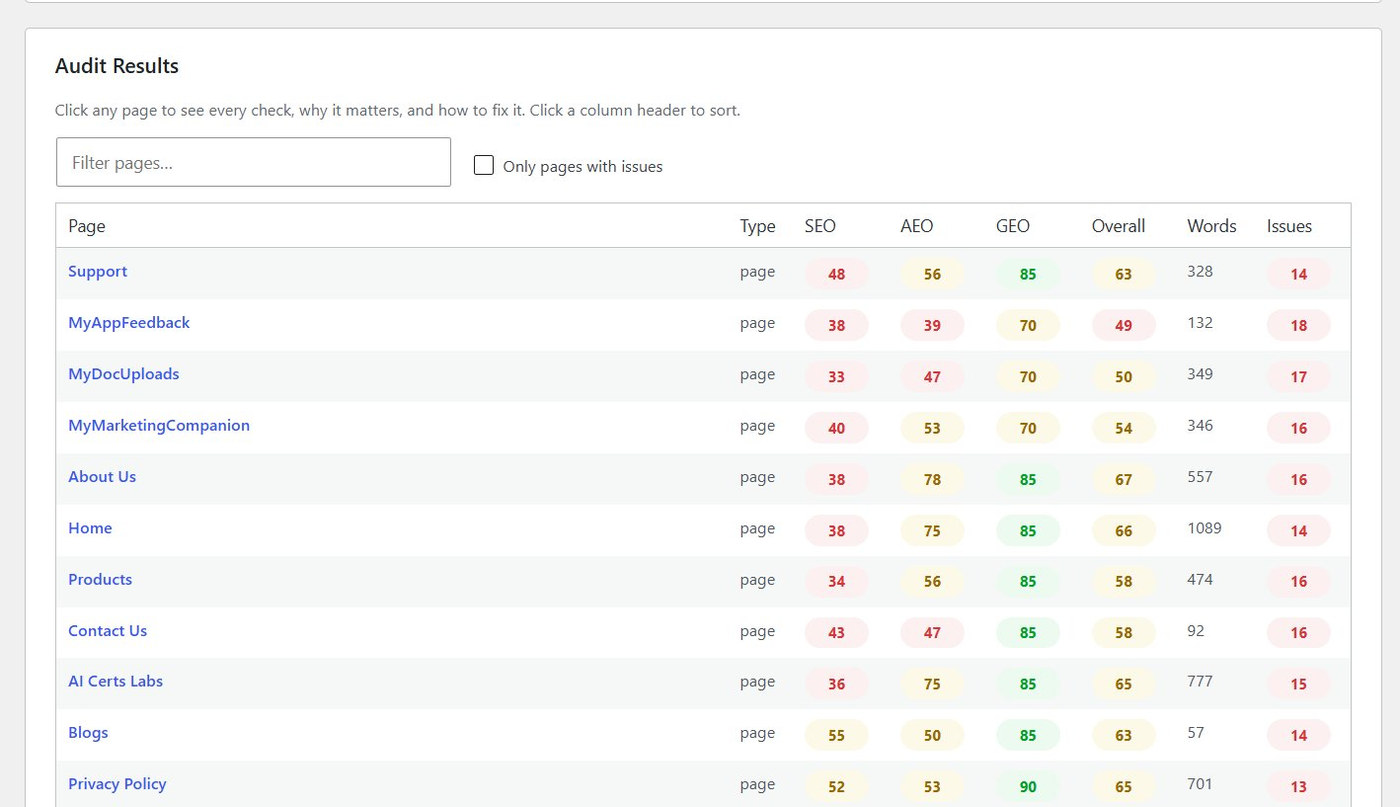Open the AI Certs Labs page audit
The width and height of the screenshot is (1400, 807).
click(115, 682)
